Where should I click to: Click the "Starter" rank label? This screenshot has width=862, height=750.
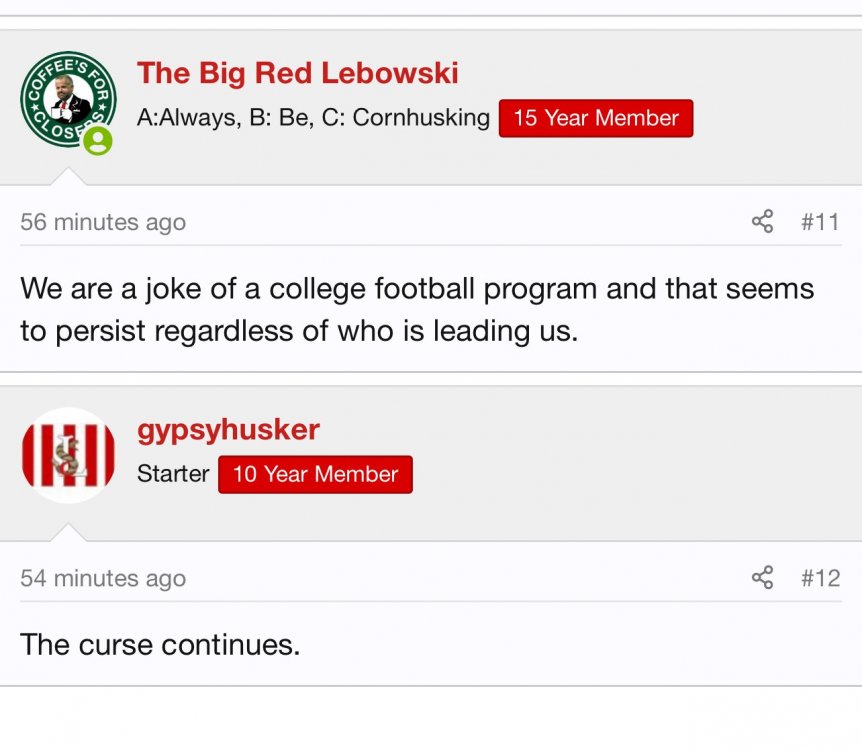tap(173, 474)
